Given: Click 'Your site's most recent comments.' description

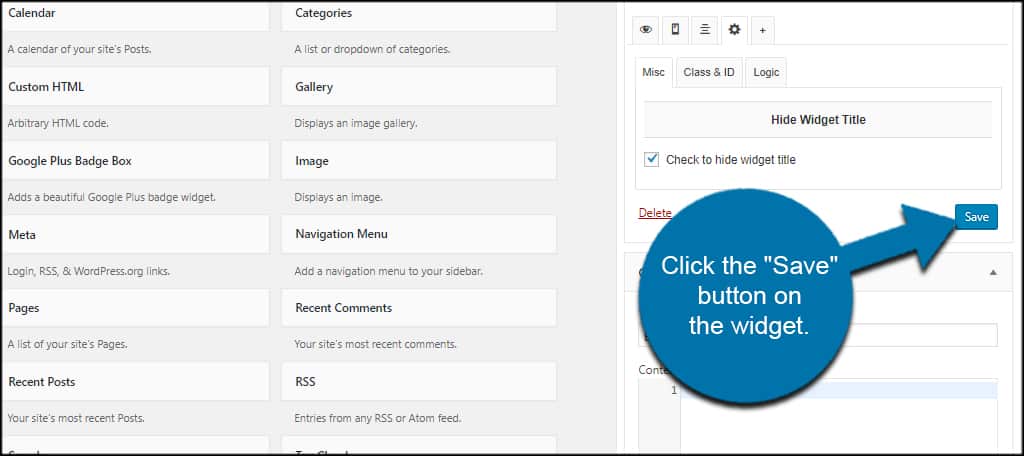Looking at the screenshot, I should (x=376, y=344).
